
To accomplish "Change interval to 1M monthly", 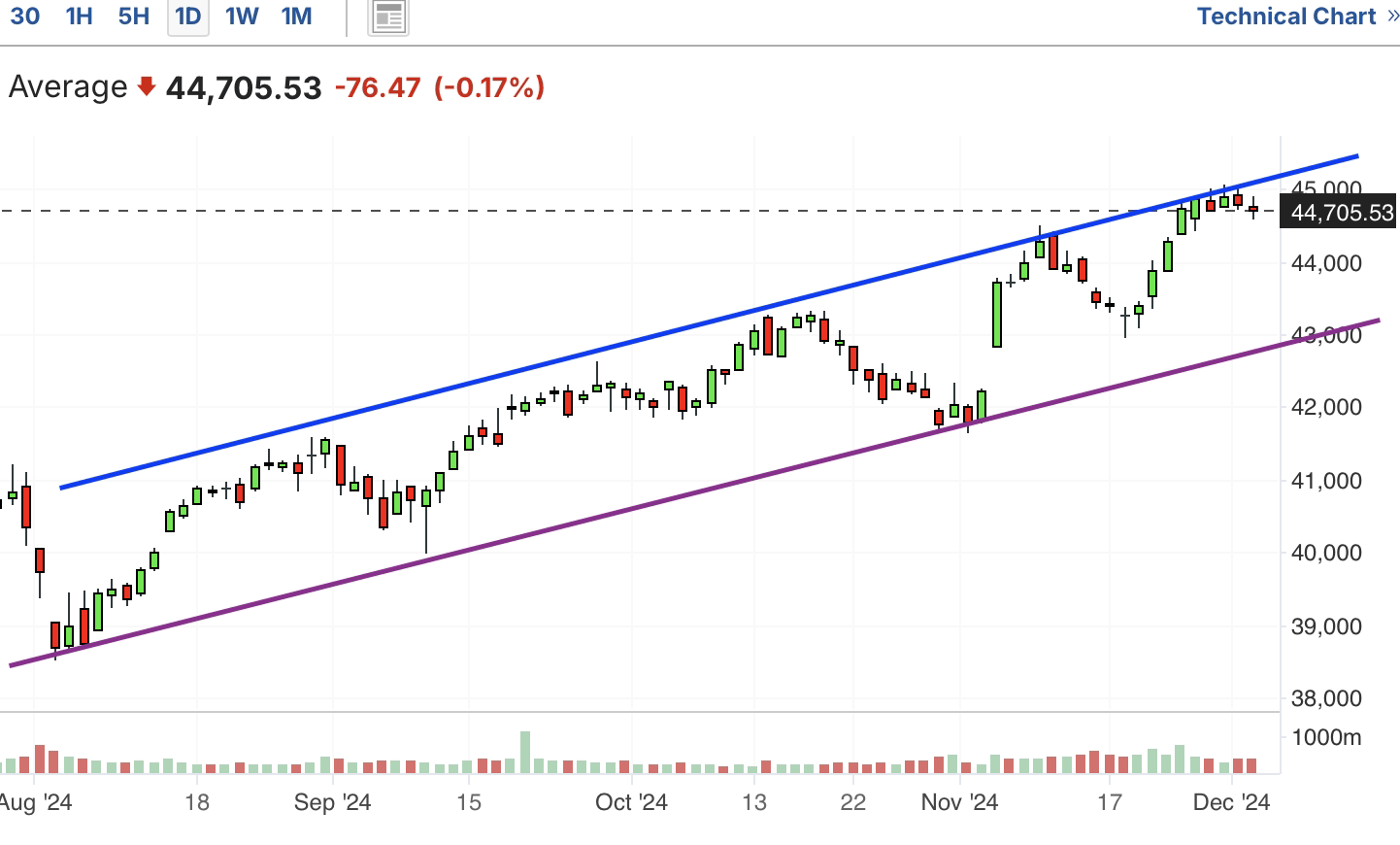I will [x=296, y=16].
